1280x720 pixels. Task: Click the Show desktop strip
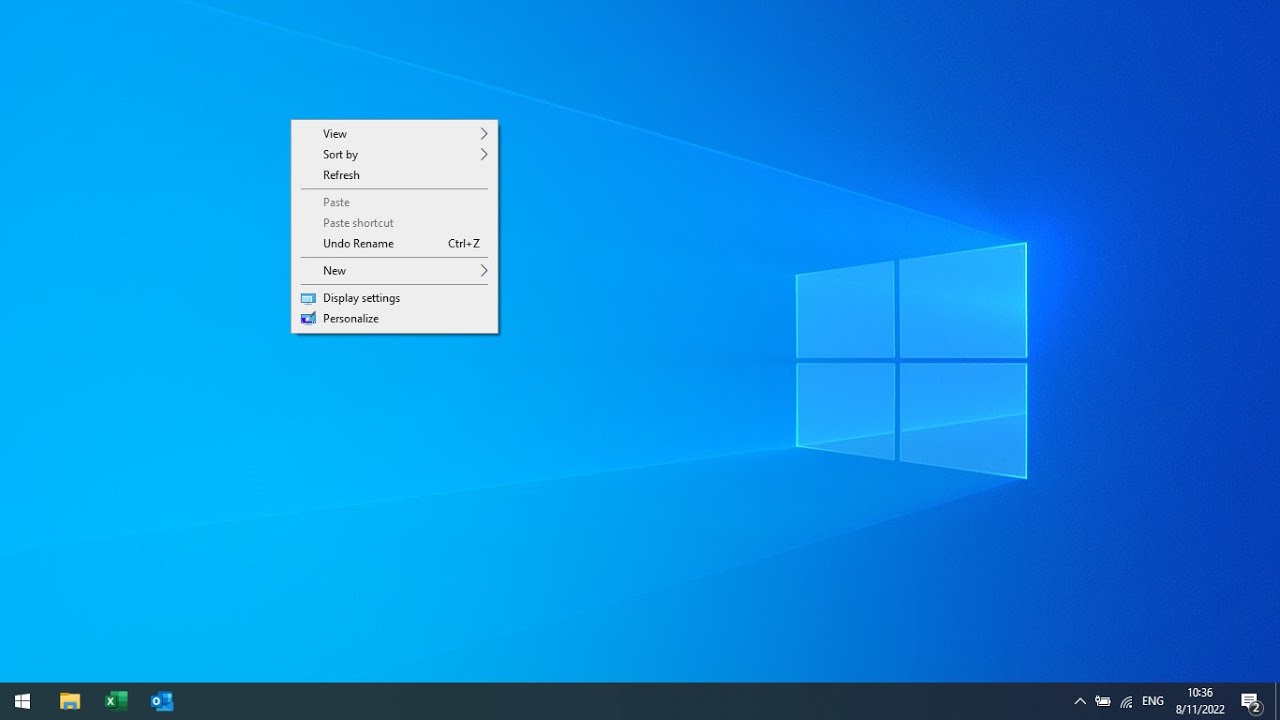point(1277,701)
